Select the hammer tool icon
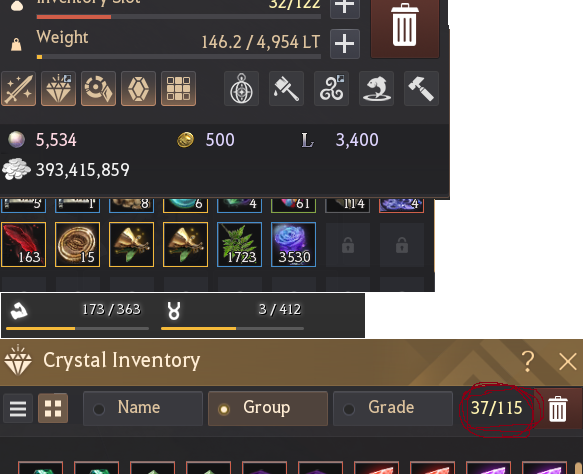583x474 pixels. tap(421, 89)
